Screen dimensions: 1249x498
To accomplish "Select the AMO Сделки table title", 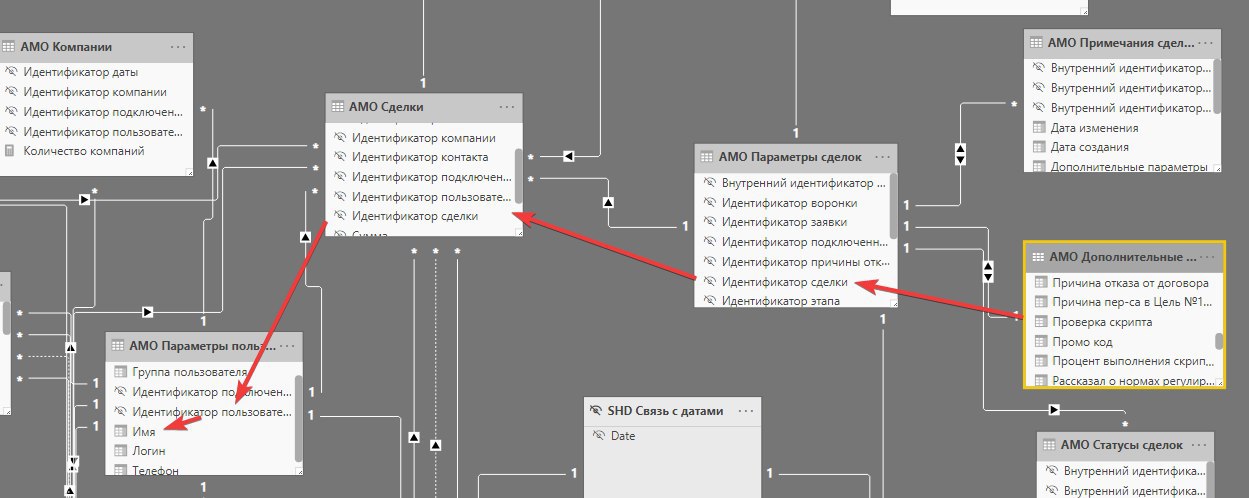I will pyautogui.click(x=386, y=107).
